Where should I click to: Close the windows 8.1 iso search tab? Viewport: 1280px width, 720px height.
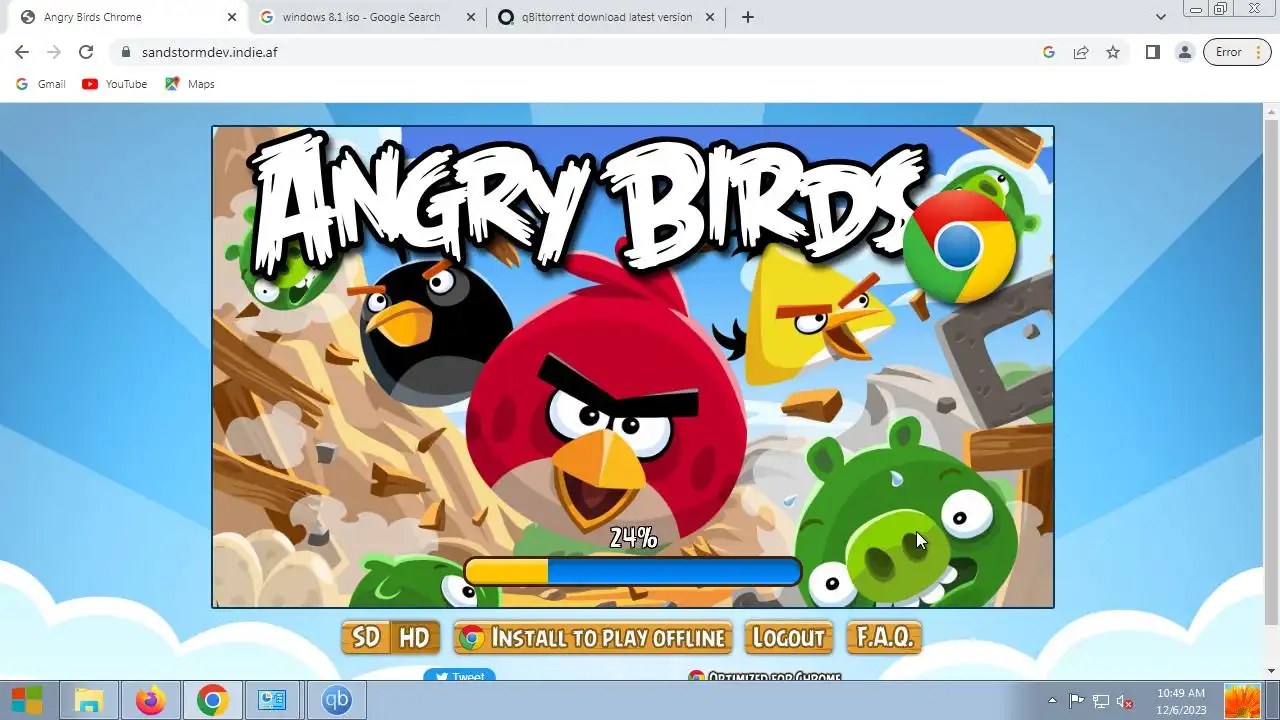471,17
